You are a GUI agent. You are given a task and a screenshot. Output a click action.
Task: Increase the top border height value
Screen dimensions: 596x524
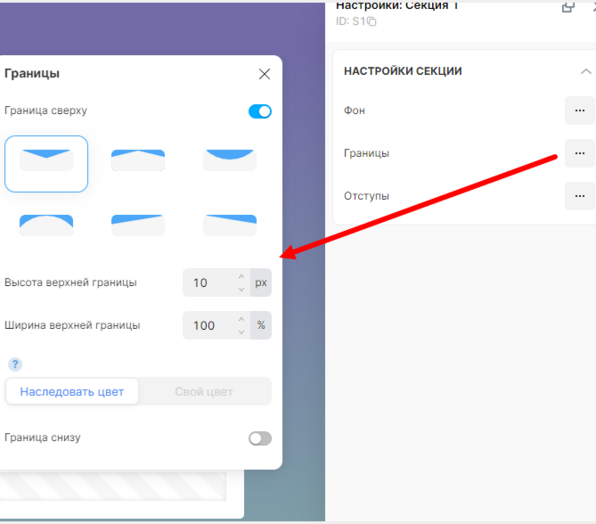[241, 277]
